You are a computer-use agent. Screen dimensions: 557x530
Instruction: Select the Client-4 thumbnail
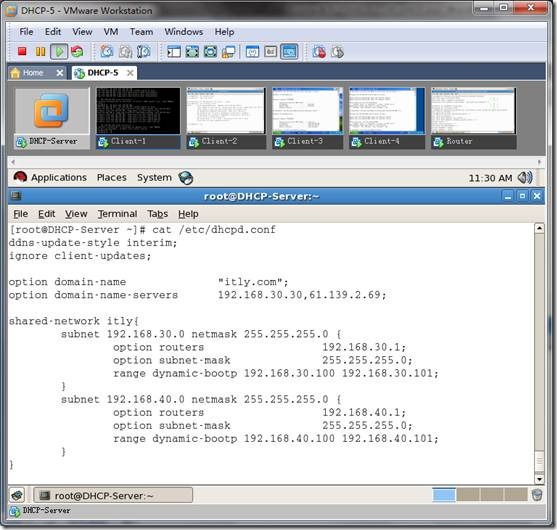coord(387,118)
